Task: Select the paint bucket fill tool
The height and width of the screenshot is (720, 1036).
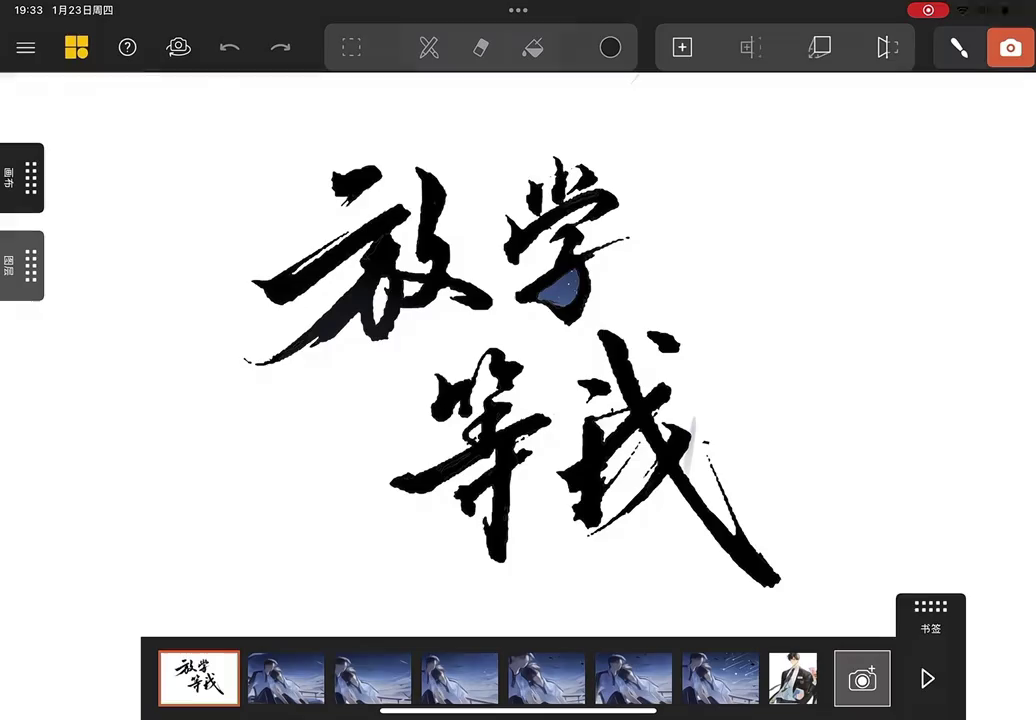Action: coord(533,48)
